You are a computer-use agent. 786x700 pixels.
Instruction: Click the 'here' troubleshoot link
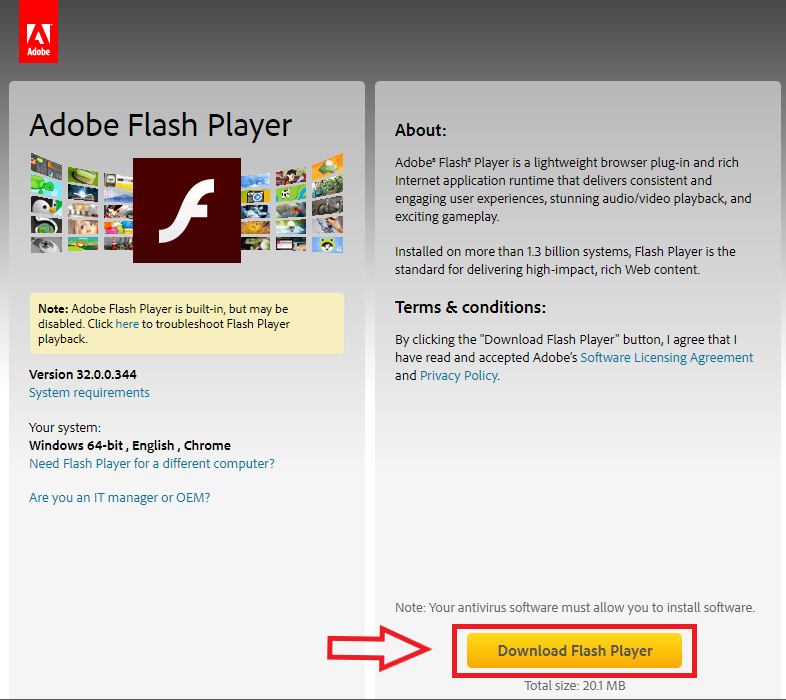click(127, 324)
